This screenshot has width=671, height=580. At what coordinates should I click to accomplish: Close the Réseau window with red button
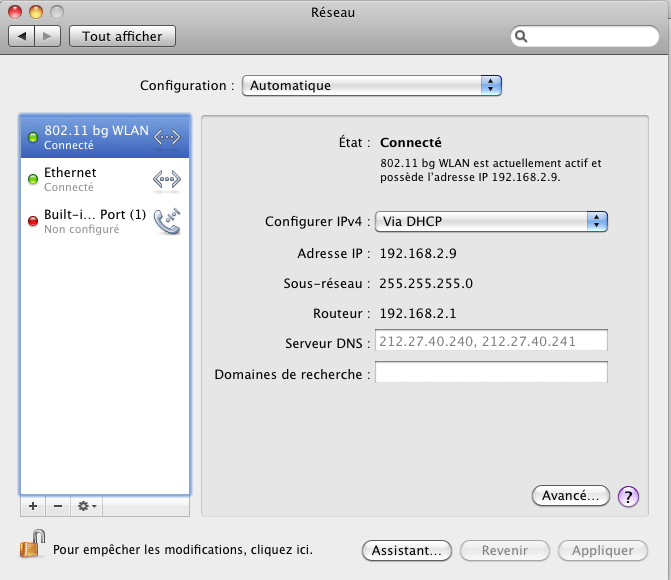(15, 12)
